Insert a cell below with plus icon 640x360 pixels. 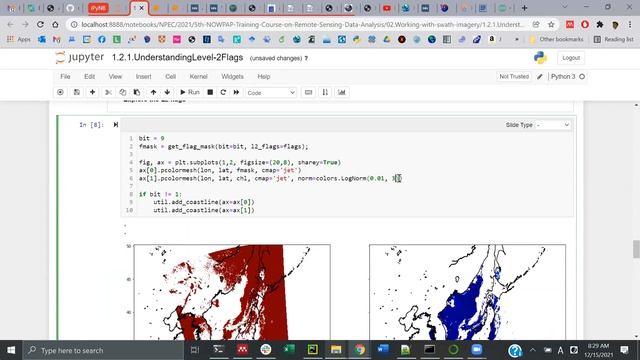tap(92, 92)
